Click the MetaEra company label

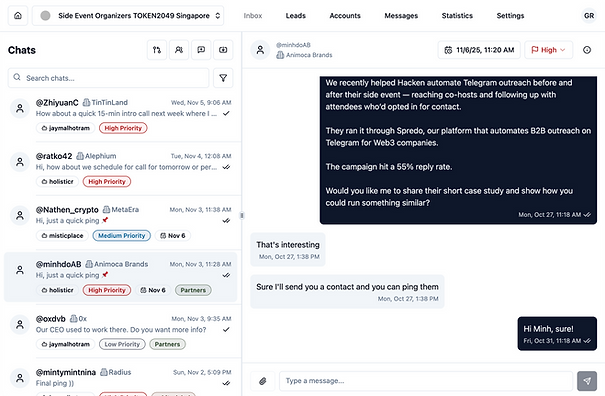click(121, 210)
